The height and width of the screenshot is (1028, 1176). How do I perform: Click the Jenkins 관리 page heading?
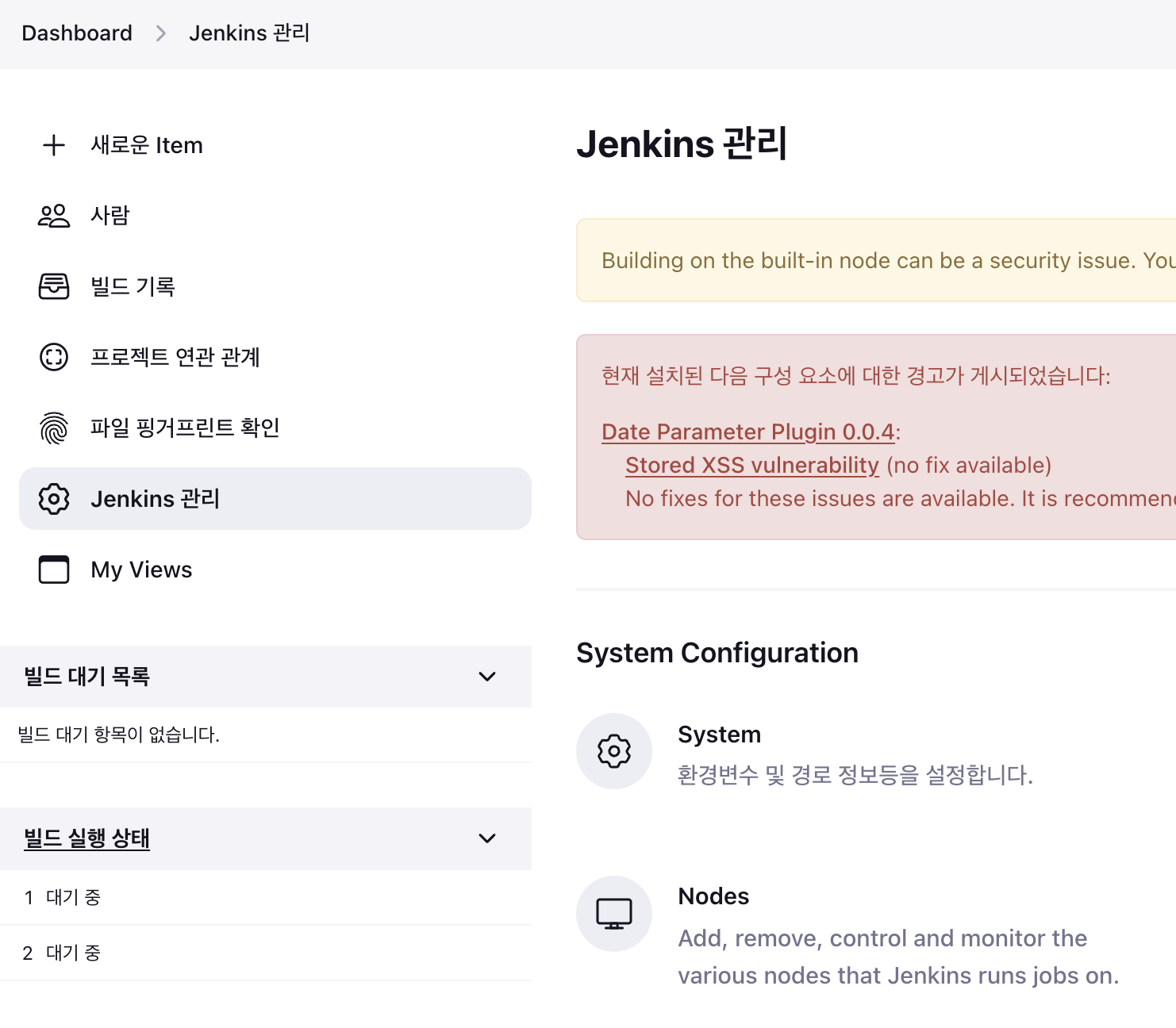tap(682, 144)
